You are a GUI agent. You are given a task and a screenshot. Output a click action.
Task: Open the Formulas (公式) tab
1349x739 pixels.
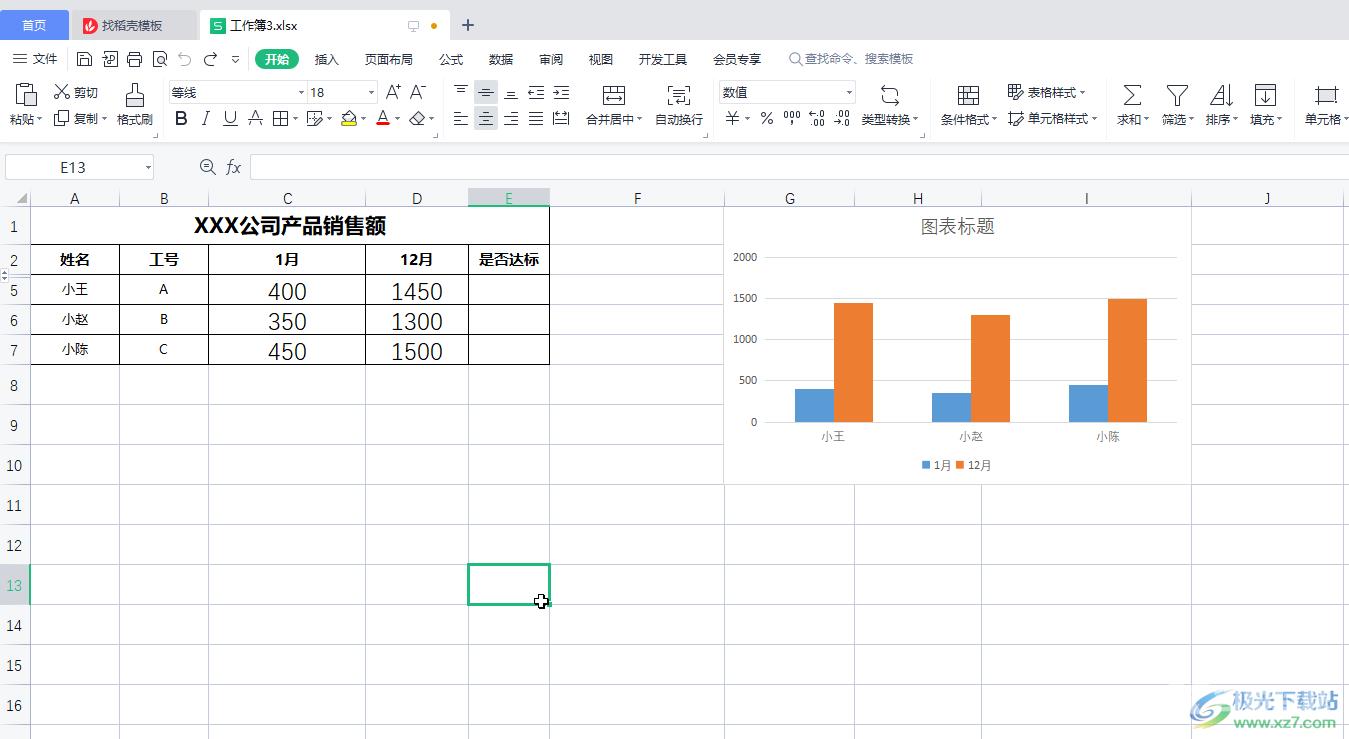(x=451, y=59)
